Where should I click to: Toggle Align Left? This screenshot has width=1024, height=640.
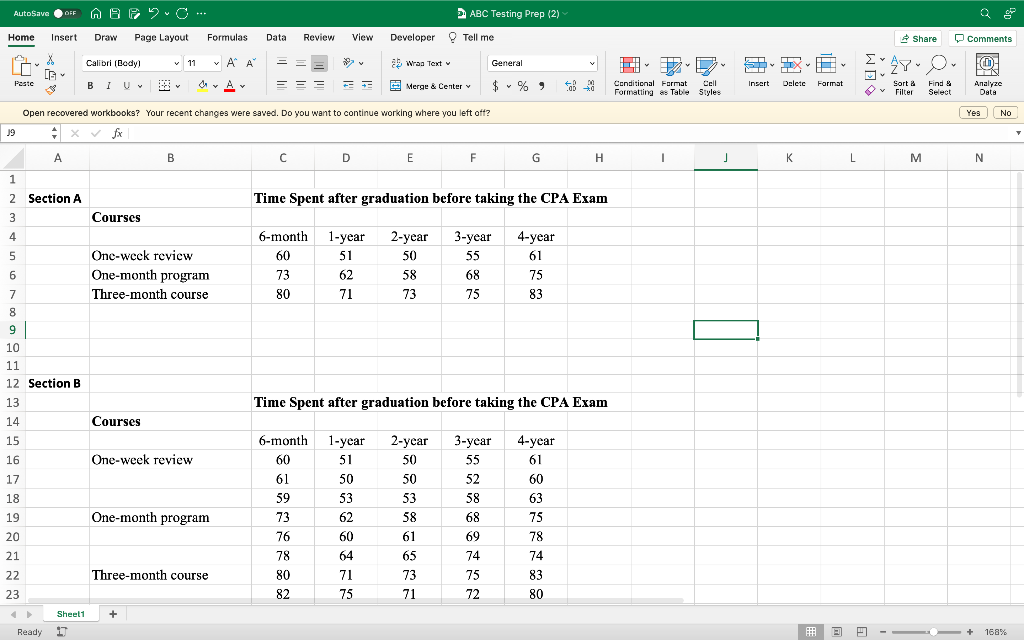tap(282, 86)
